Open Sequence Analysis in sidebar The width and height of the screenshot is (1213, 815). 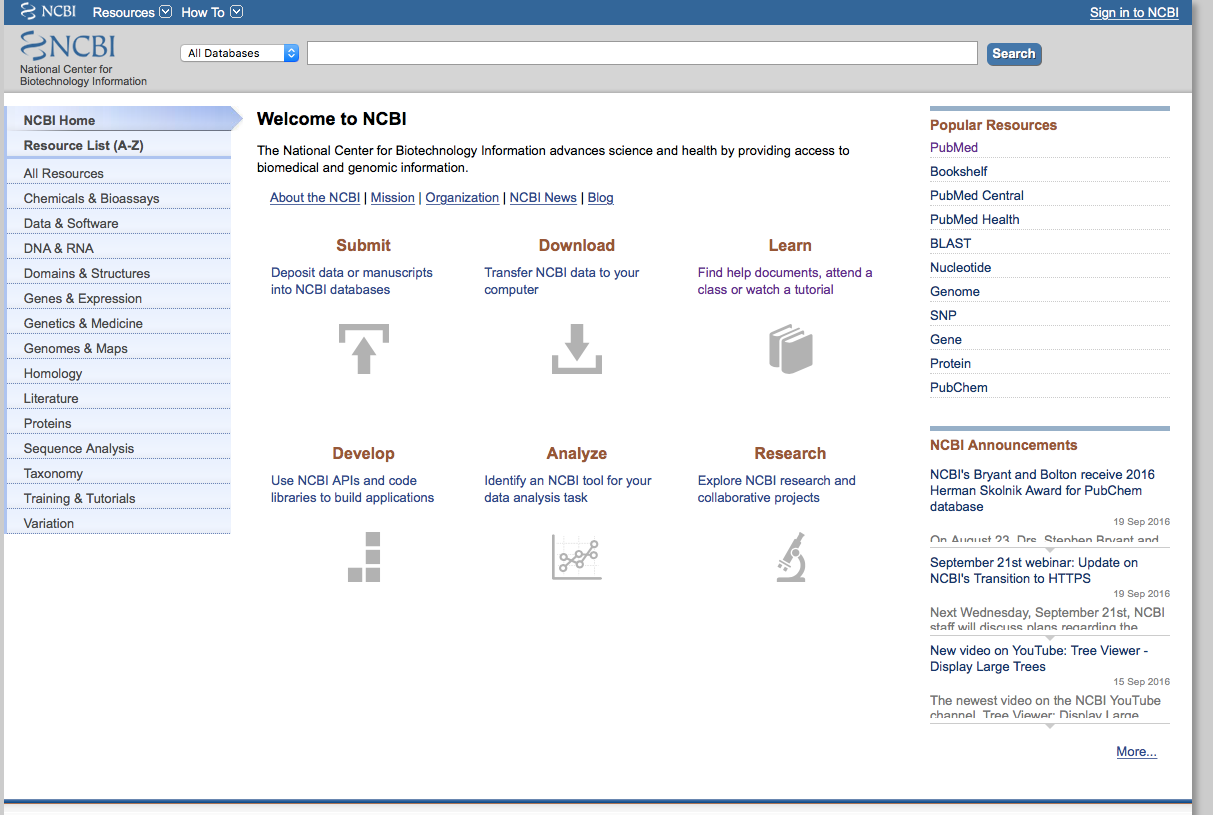pyautogui.click(x=118, y=448)
